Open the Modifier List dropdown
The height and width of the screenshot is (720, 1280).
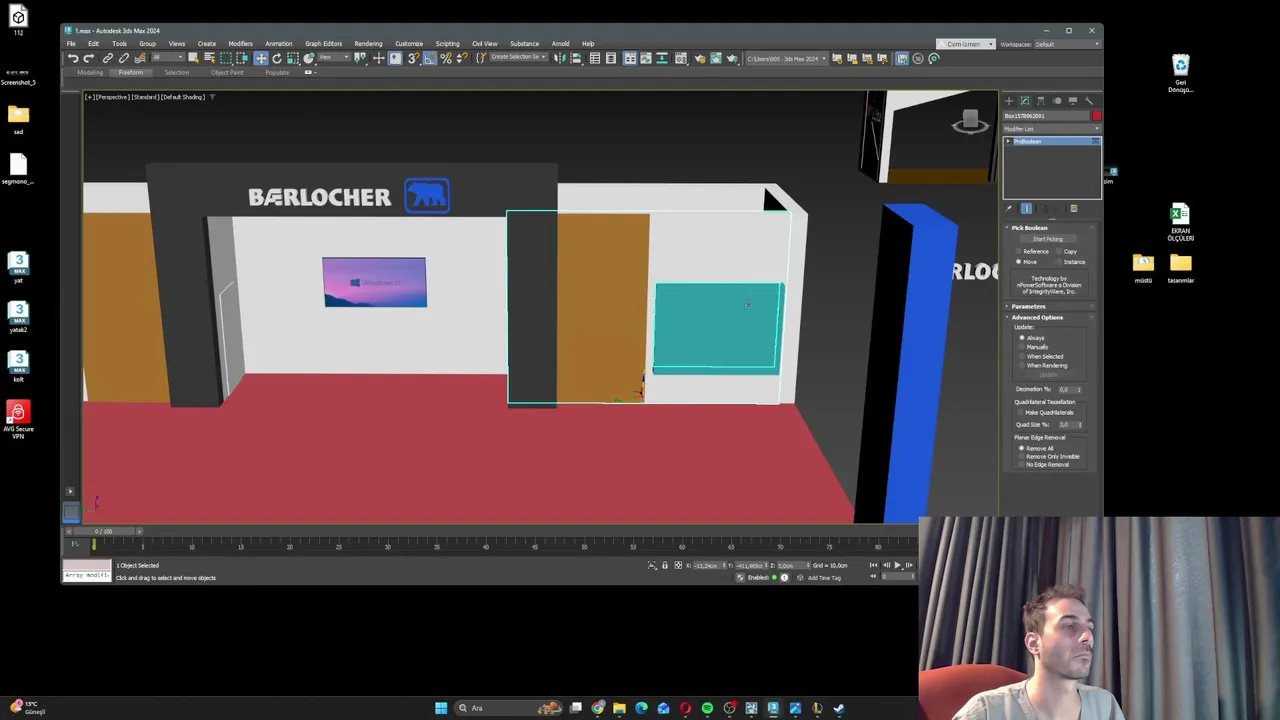pyautogui.click(x=1051, y=129)
